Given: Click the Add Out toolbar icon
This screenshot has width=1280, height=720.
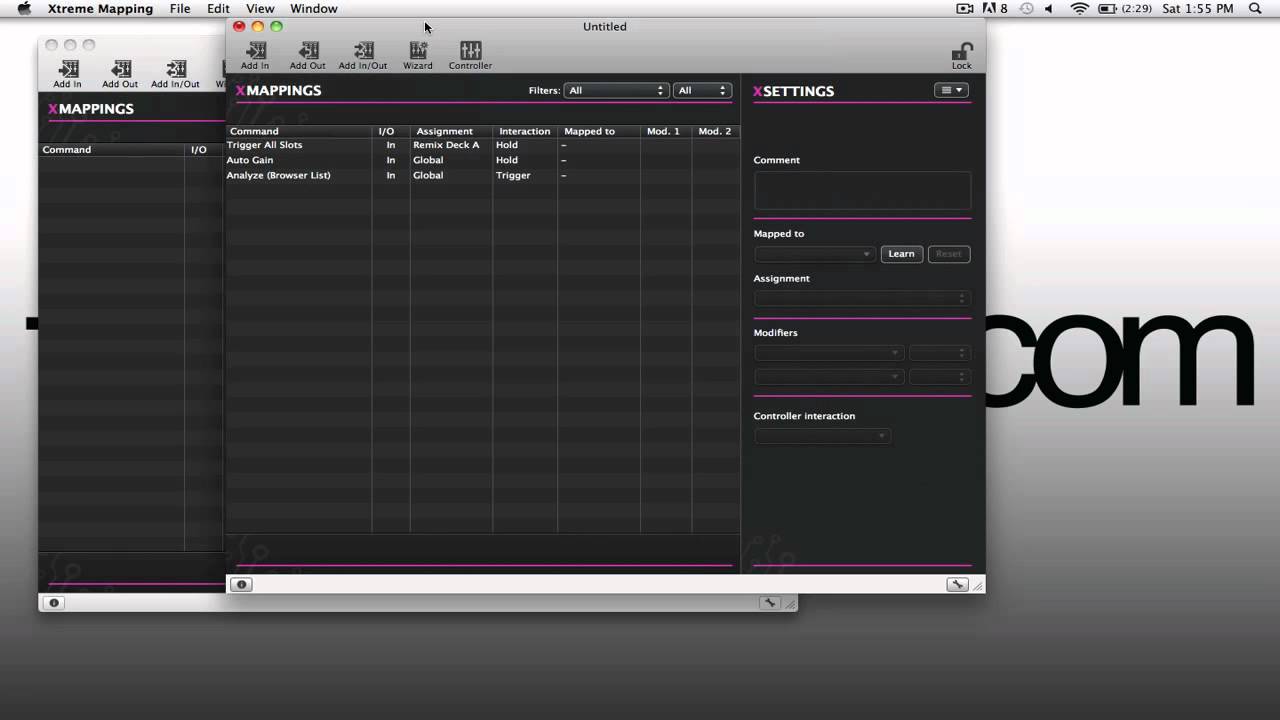Looking at the screenshot, I should click(308, 51).
